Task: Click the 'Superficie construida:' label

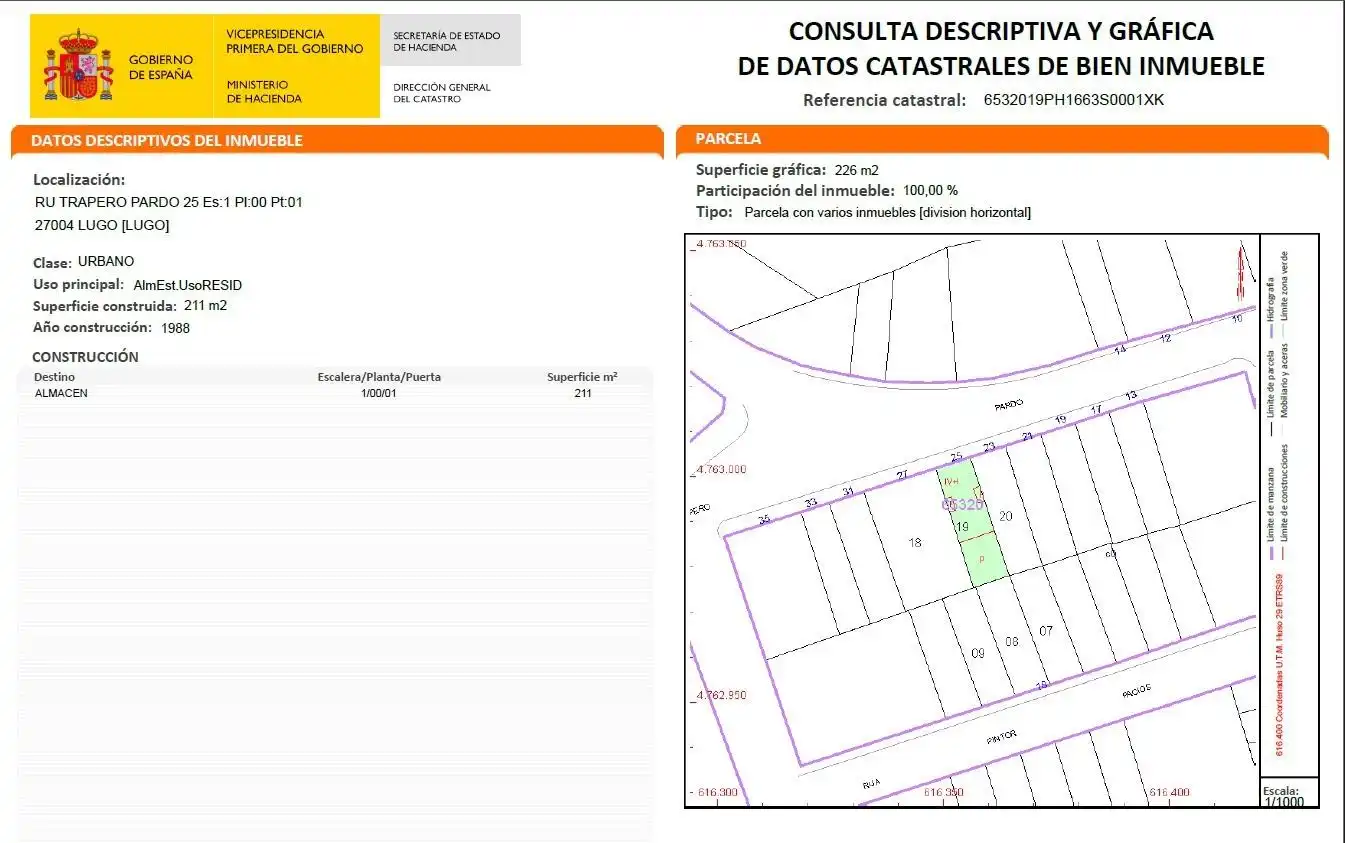Action: coord(105,307)
